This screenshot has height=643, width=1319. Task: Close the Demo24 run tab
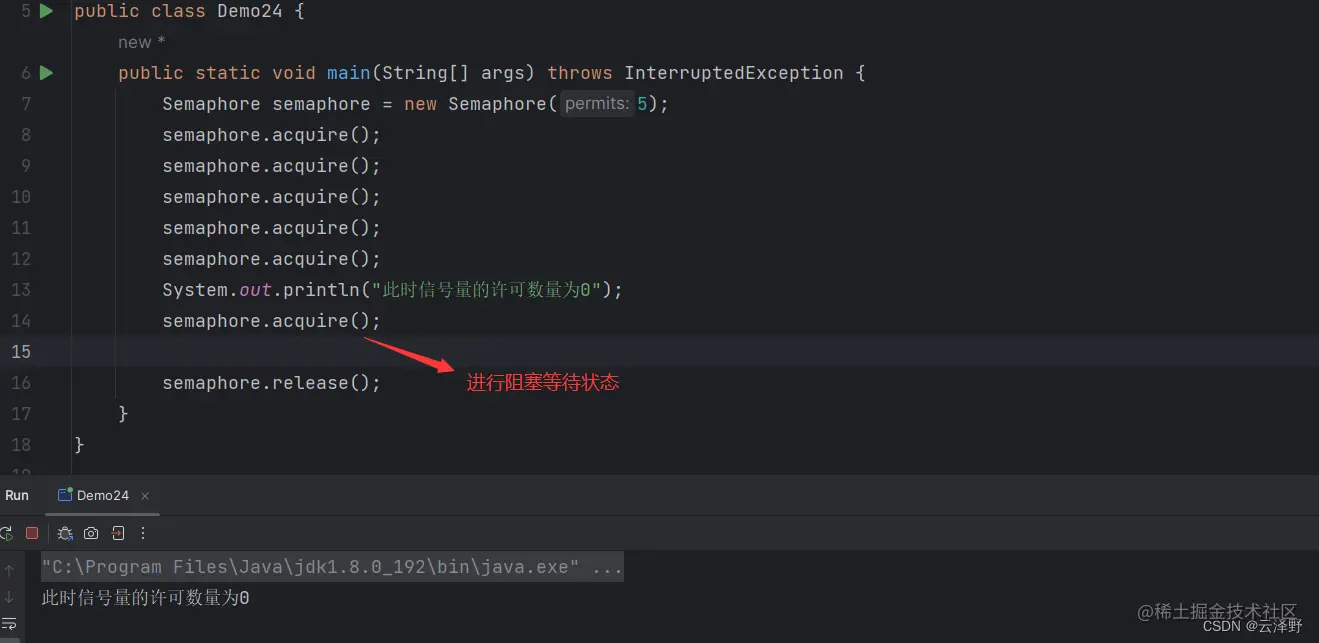pos(145,496)
